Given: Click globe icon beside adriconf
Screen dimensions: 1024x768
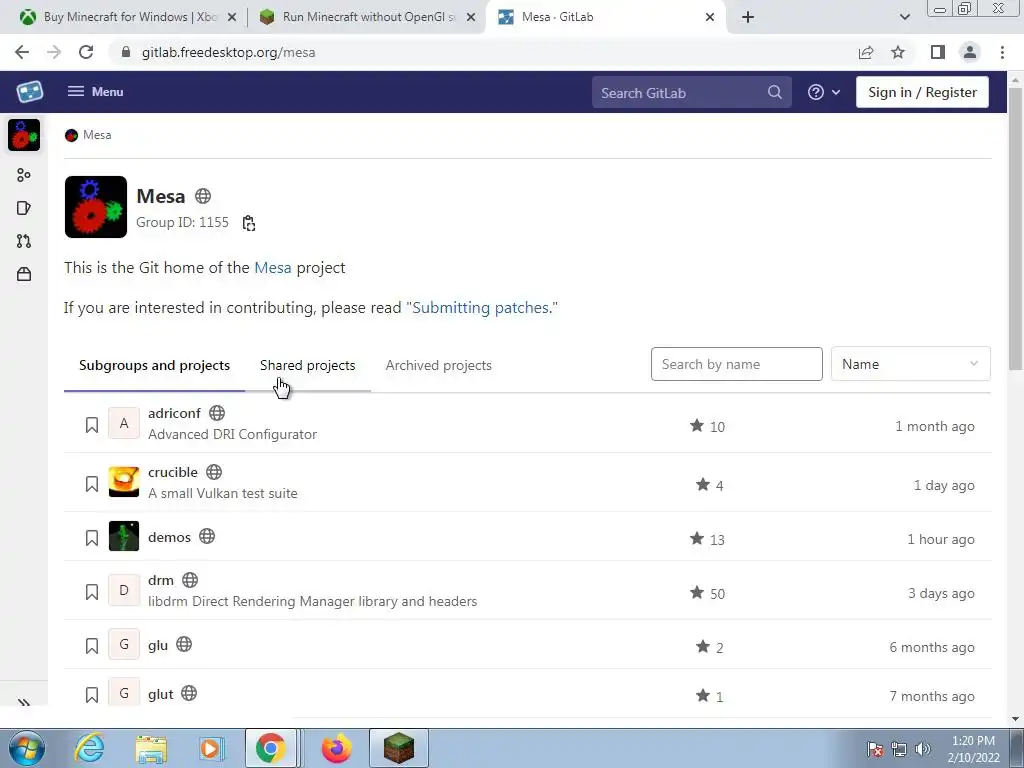Looking at the screenshot, I should coord(217,413).
